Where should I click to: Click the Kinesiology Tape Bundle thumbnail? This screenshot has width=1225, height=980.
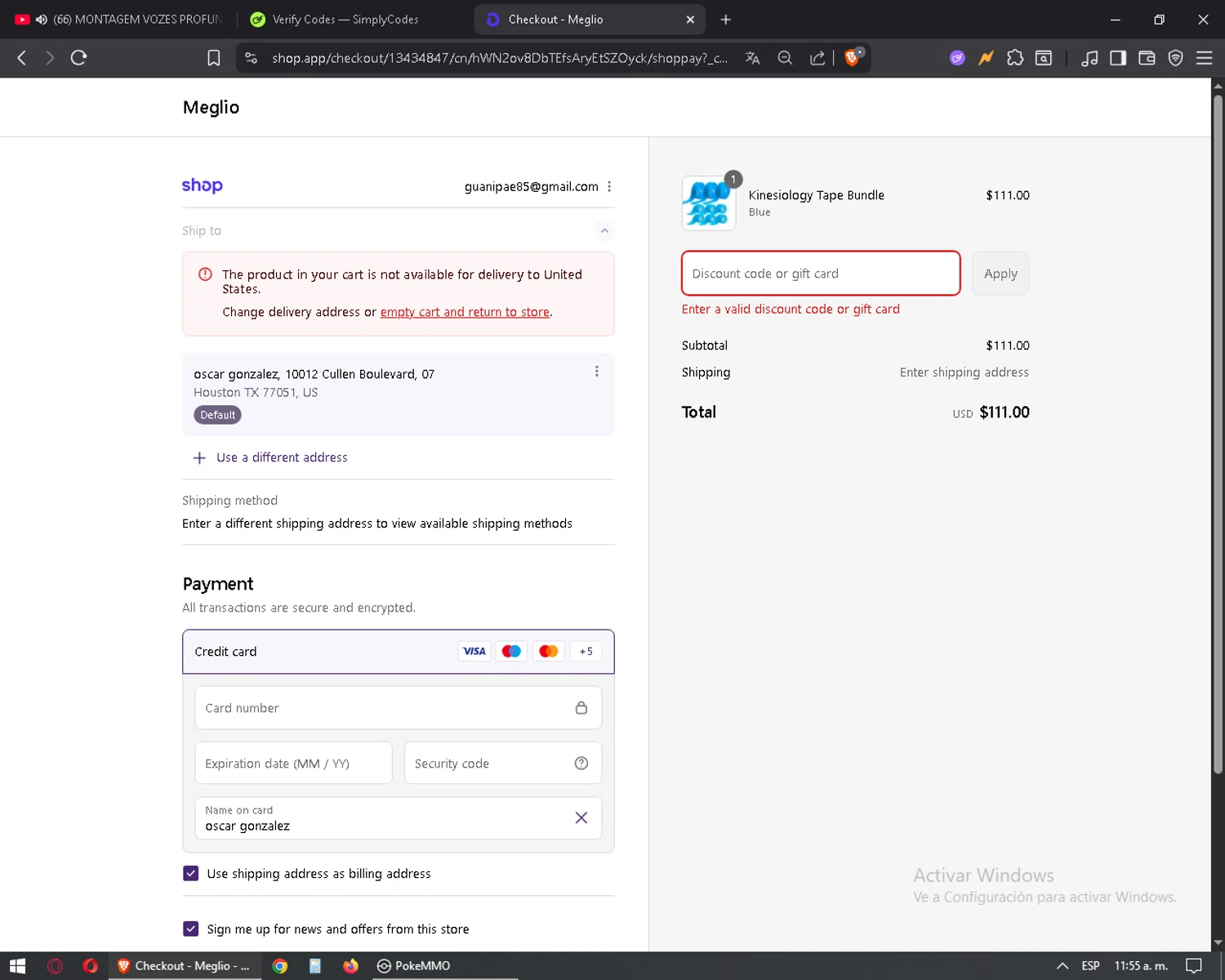pos(709,203)
